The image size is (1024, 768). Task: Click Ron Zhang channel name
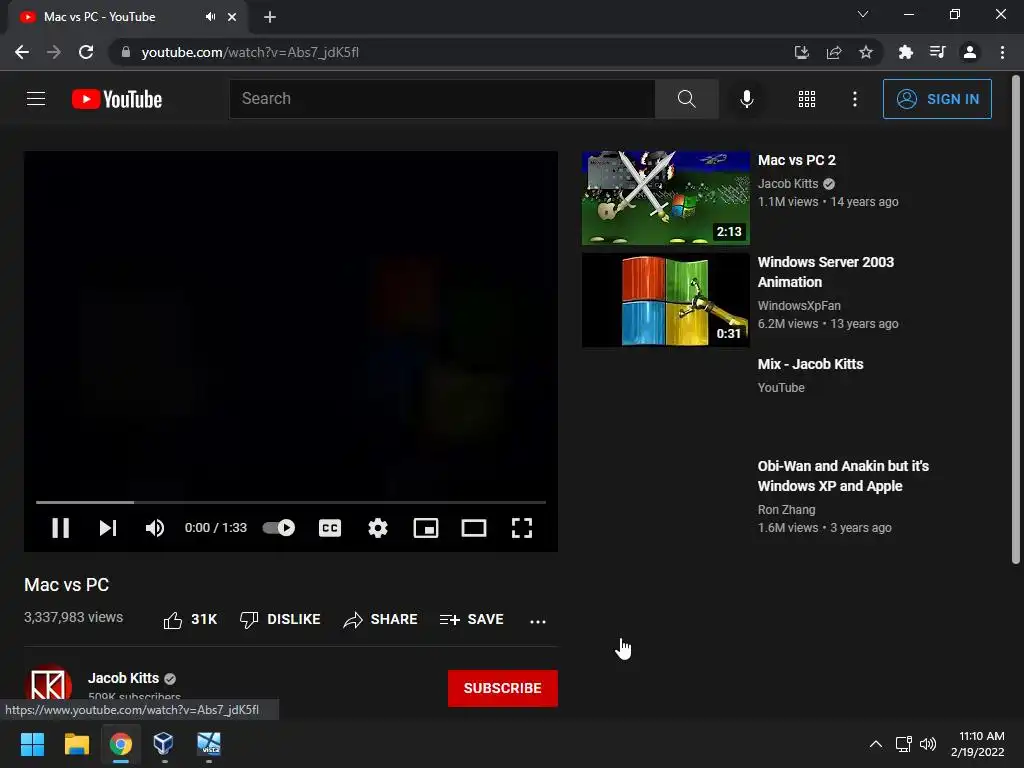(786, 509)
